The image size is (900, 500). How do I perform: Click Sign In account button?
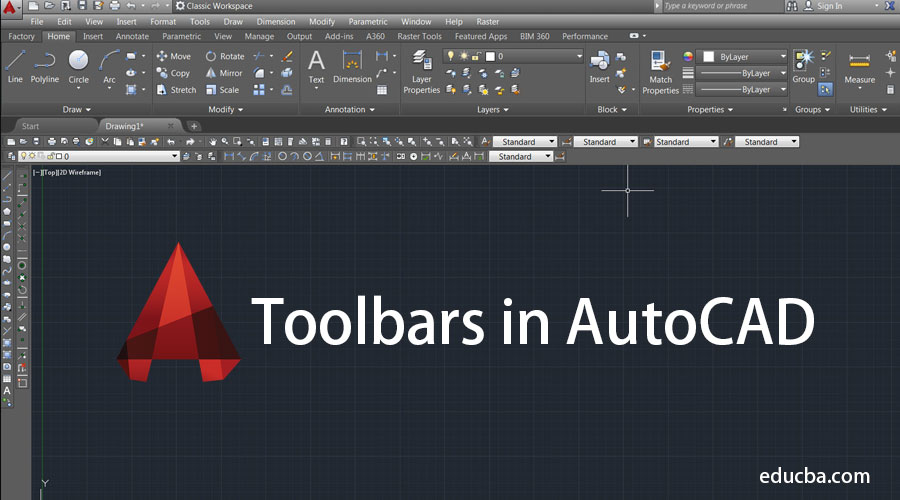tap(823, 6)
